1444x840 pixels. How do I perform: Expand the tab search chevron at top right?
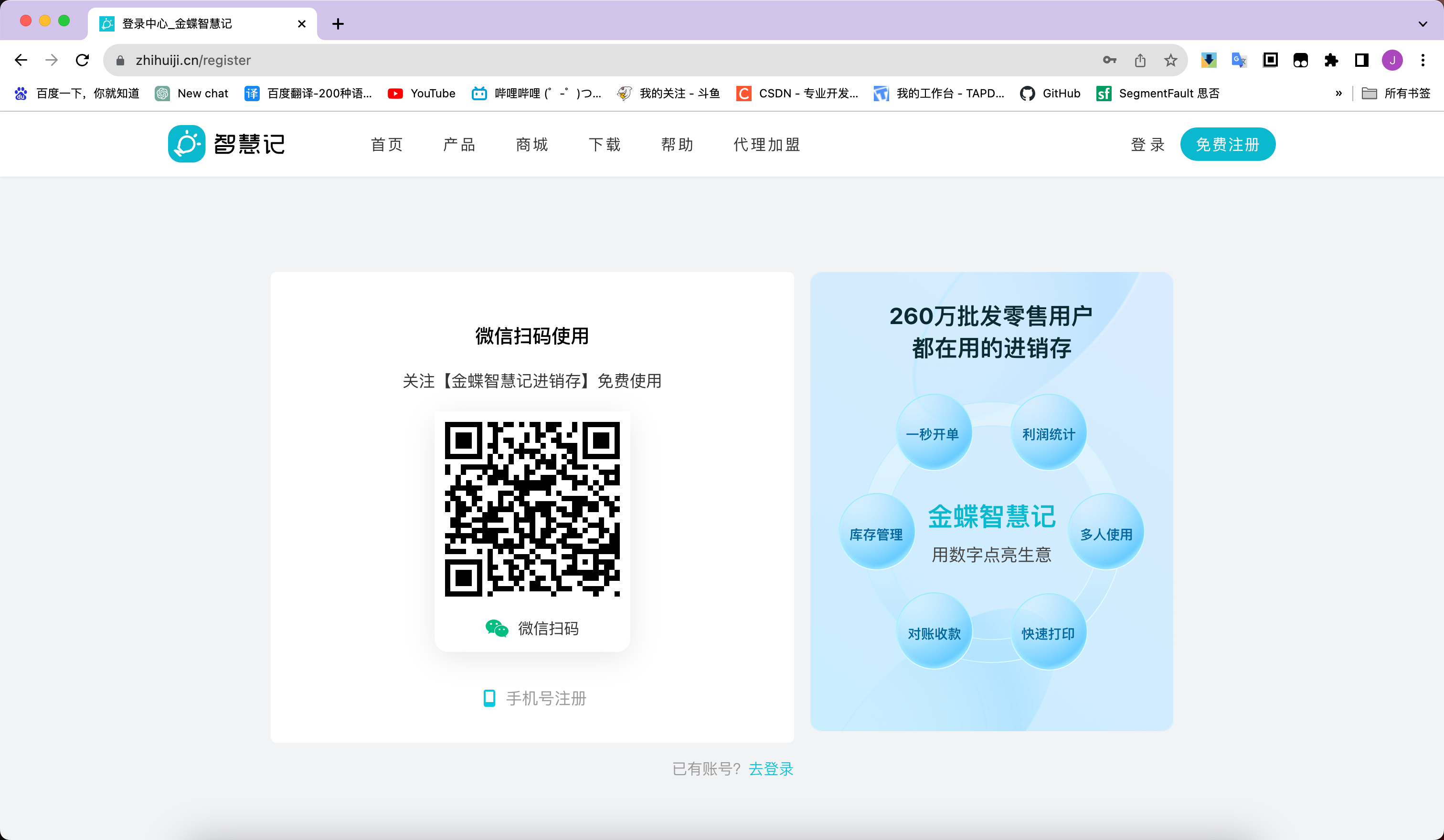point(1423,24)
